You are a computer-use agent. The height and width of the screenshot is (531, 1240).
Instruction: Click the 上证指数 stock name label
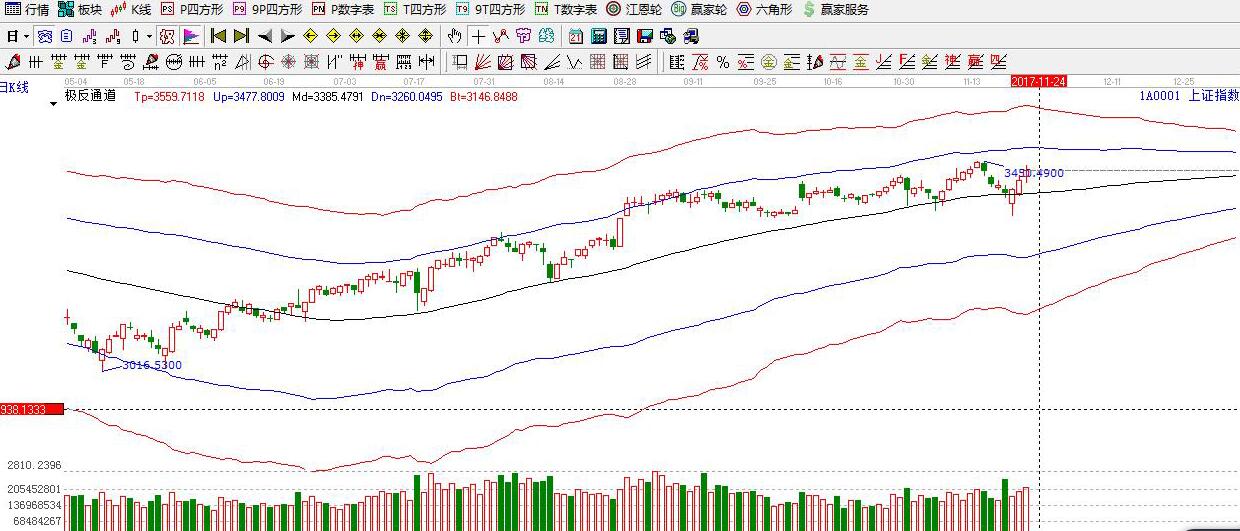[1212, 96]
